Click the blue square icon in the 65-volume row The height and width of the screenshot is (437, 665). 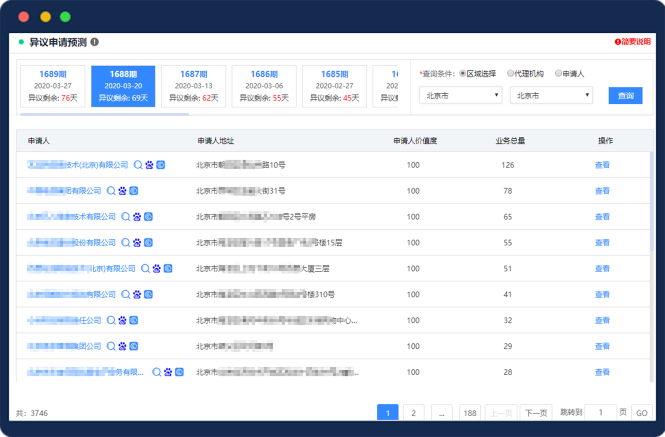click(x=148, y=216)
